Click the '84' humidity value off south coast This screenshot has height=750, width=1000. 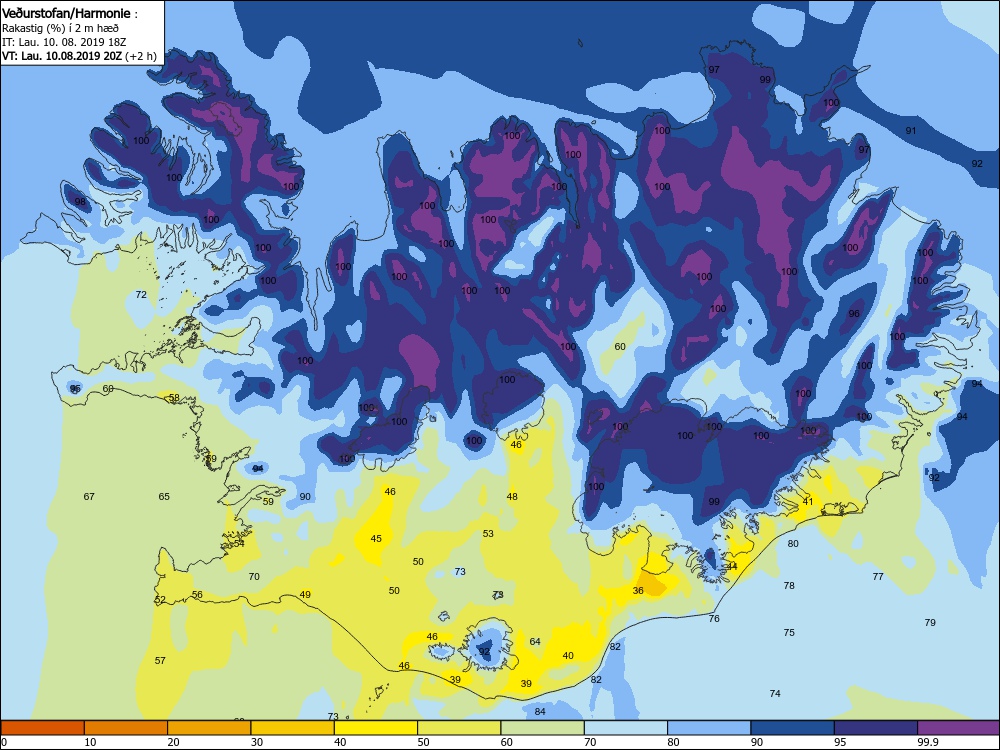[x=540, y=712]
